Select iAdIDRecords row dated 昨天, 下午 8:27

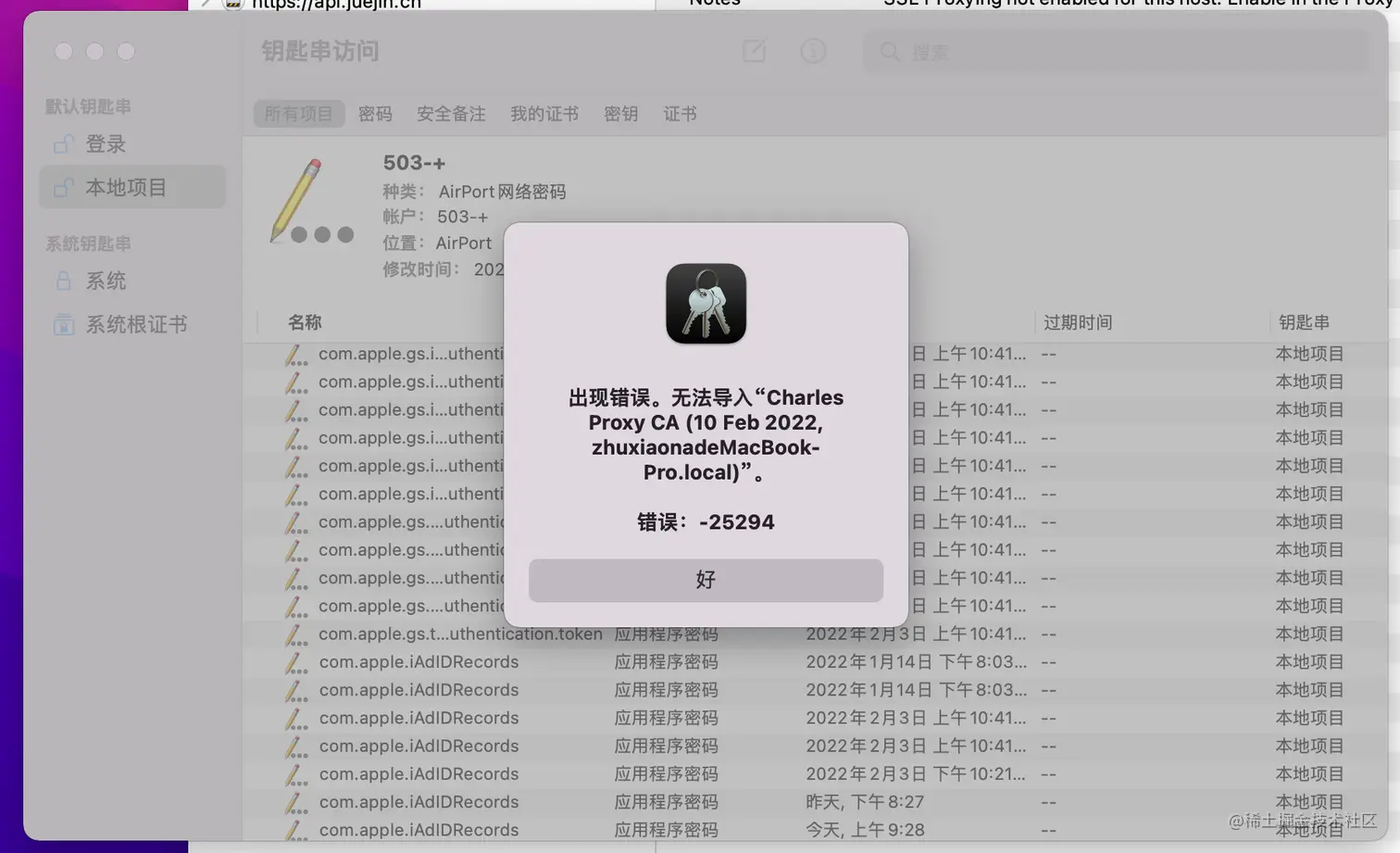click(x=815, y=802)
